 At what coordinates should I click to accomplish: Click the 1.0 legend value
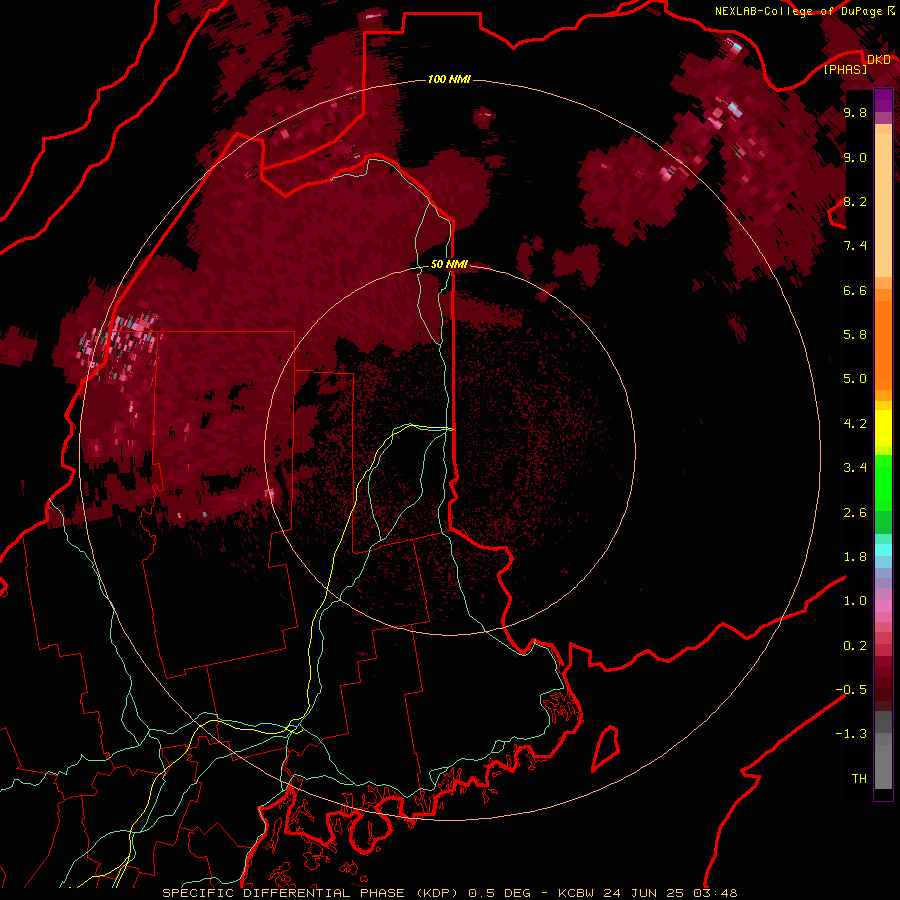(x=855, y=601)
